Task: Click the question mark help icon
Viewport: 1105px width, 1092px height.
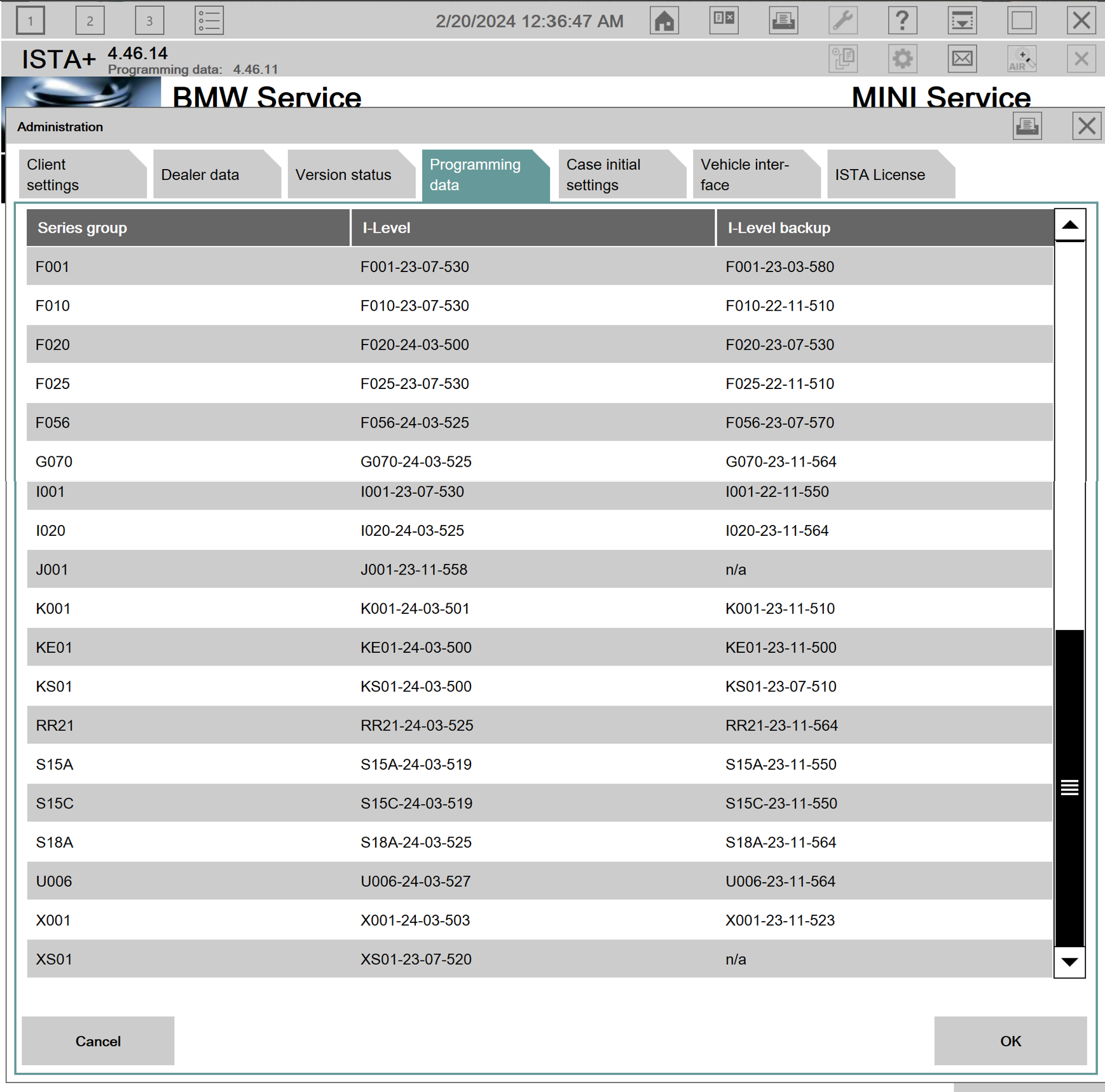Action: point(902,21)
